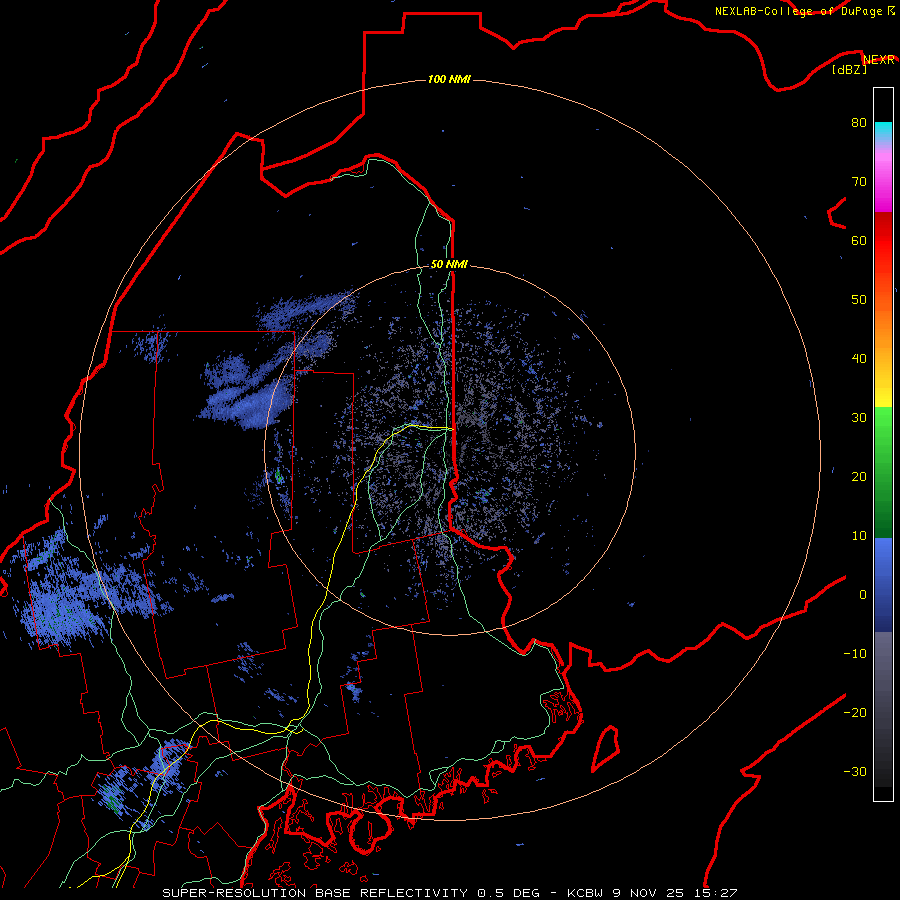Click the Super-Resolution Base Reflectivity caption
This screenshot has width=900, height=900.
(449, 893)
